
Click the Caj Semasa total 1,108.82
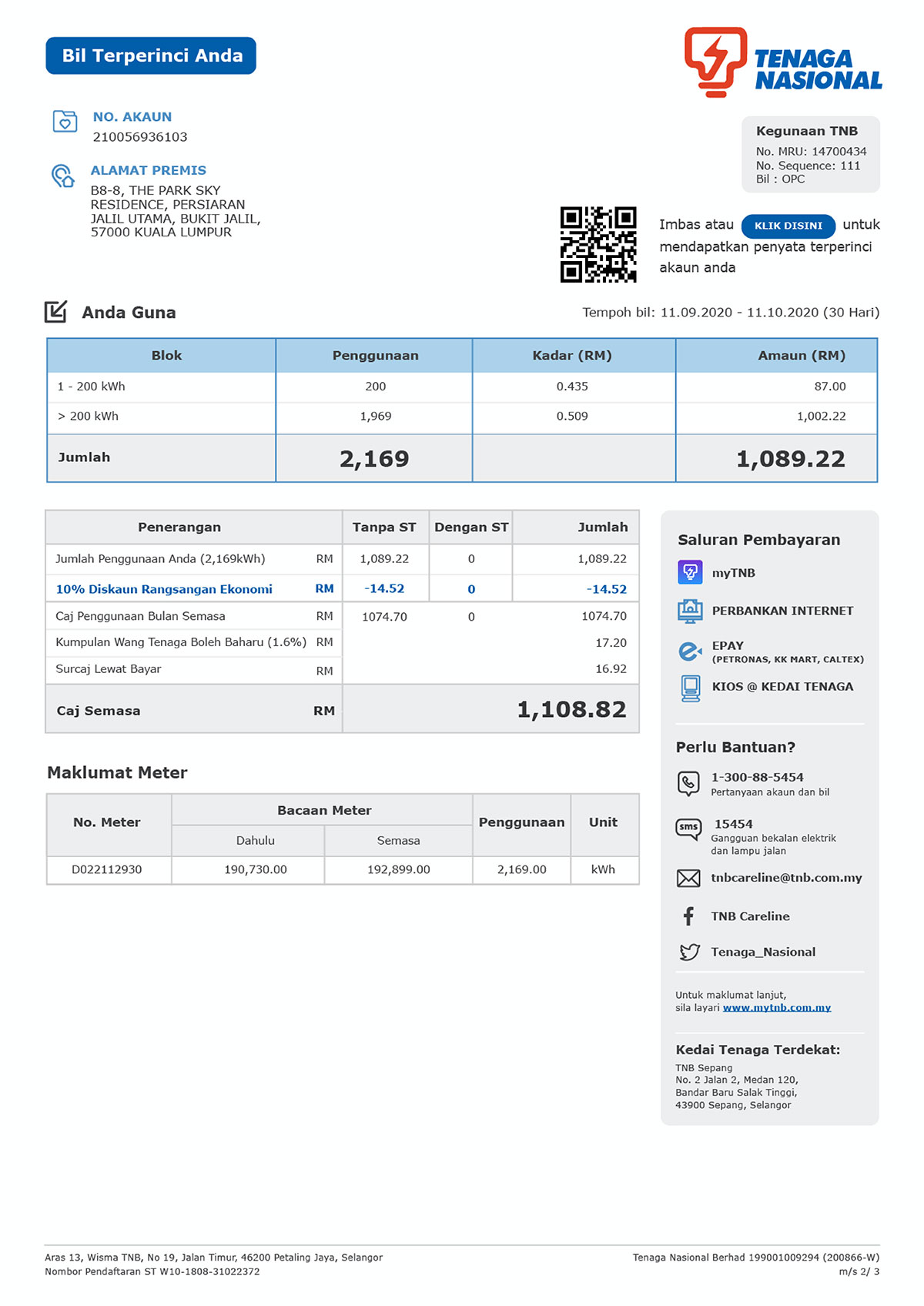point(571,709)
